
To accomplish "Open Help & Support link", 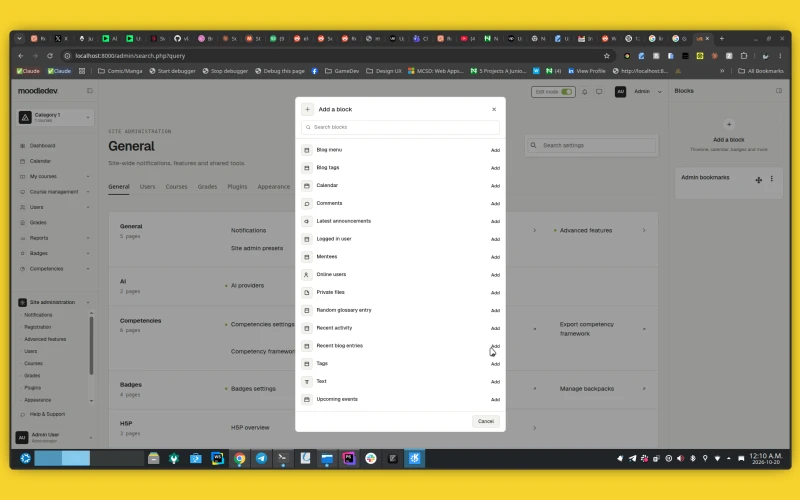I will point(47,414).
